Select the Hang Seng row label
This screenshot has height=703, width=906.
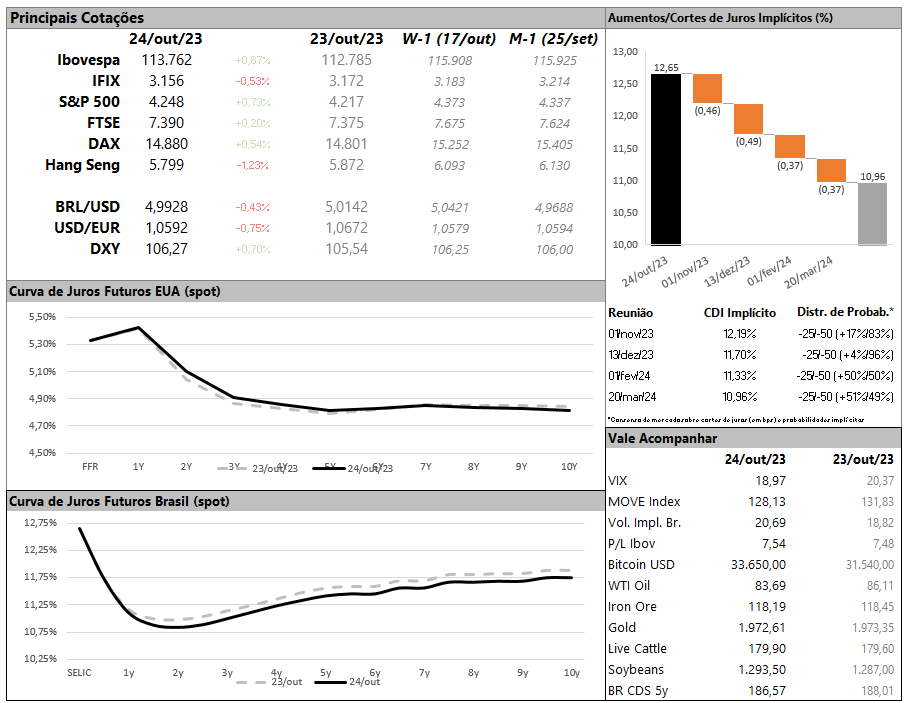[x=83, y=165]
